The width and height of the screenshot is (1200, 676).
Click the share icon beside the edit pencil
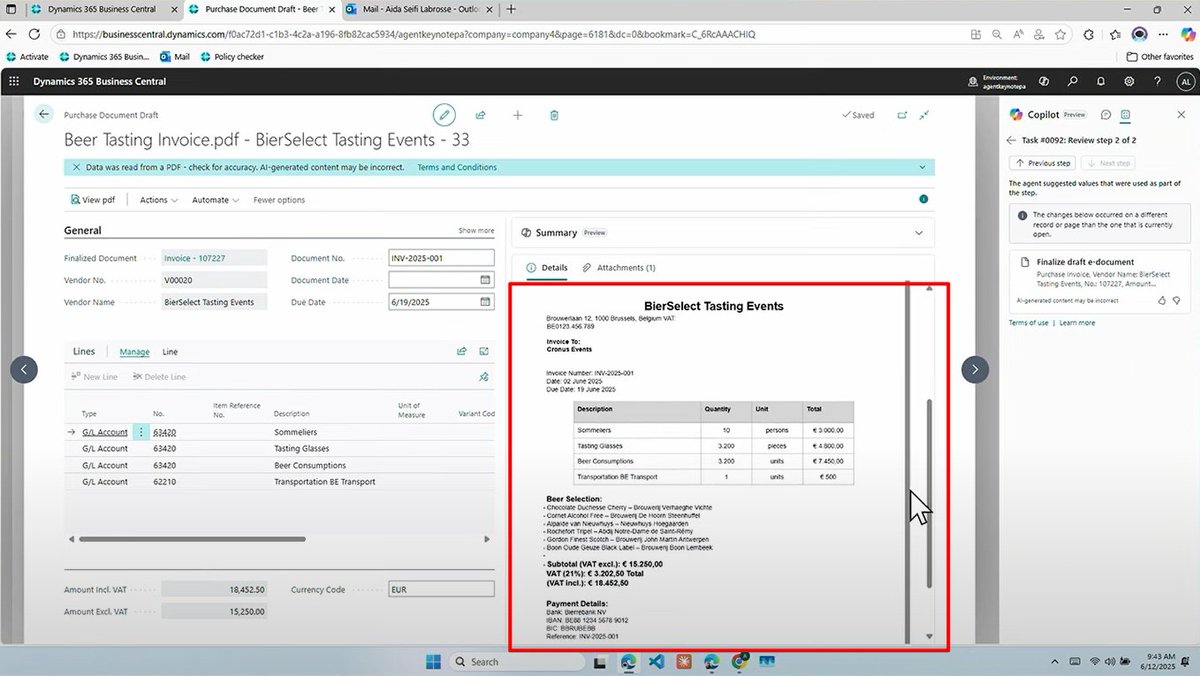(481, 115)
